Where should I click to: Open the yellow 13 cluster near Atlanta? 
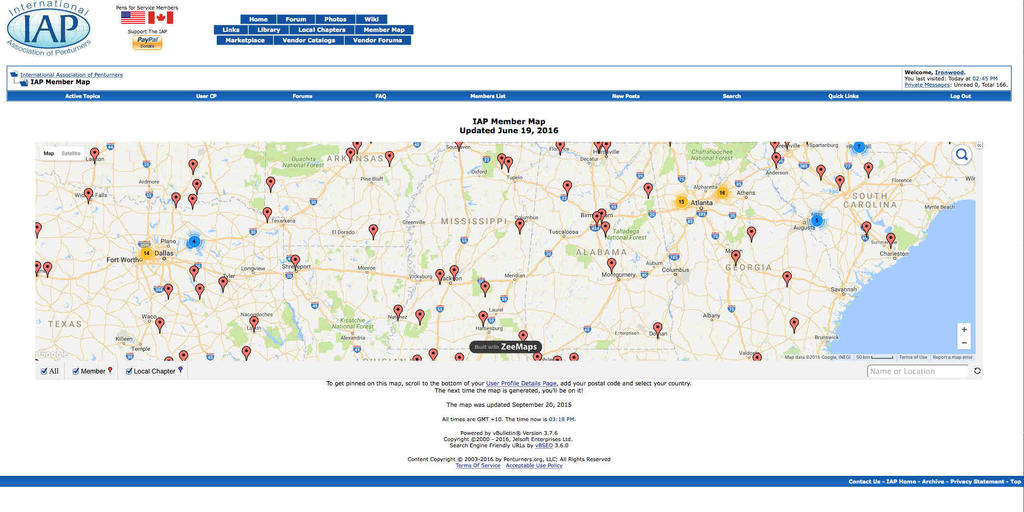tap(681, 201)
